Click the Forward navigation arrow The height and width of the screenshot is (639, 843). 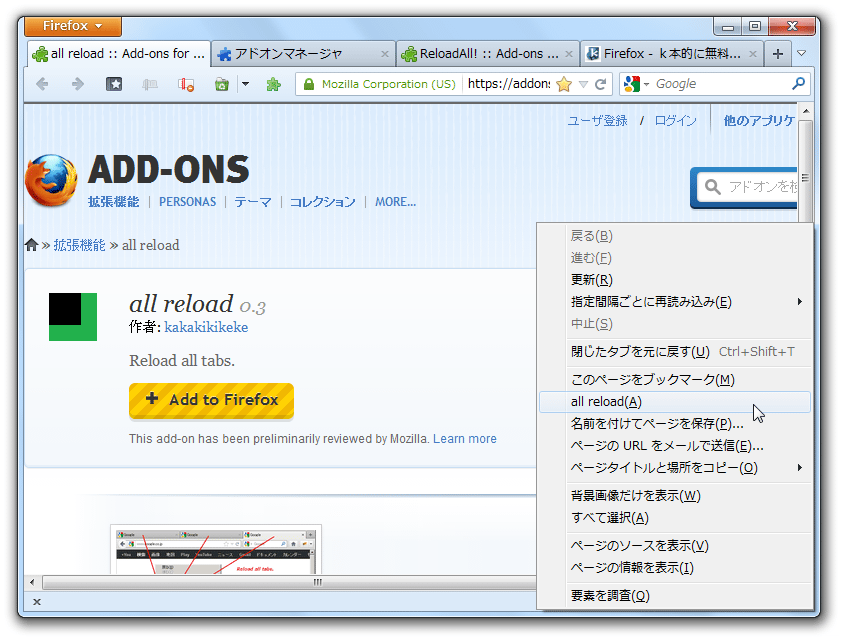(78, 84)
